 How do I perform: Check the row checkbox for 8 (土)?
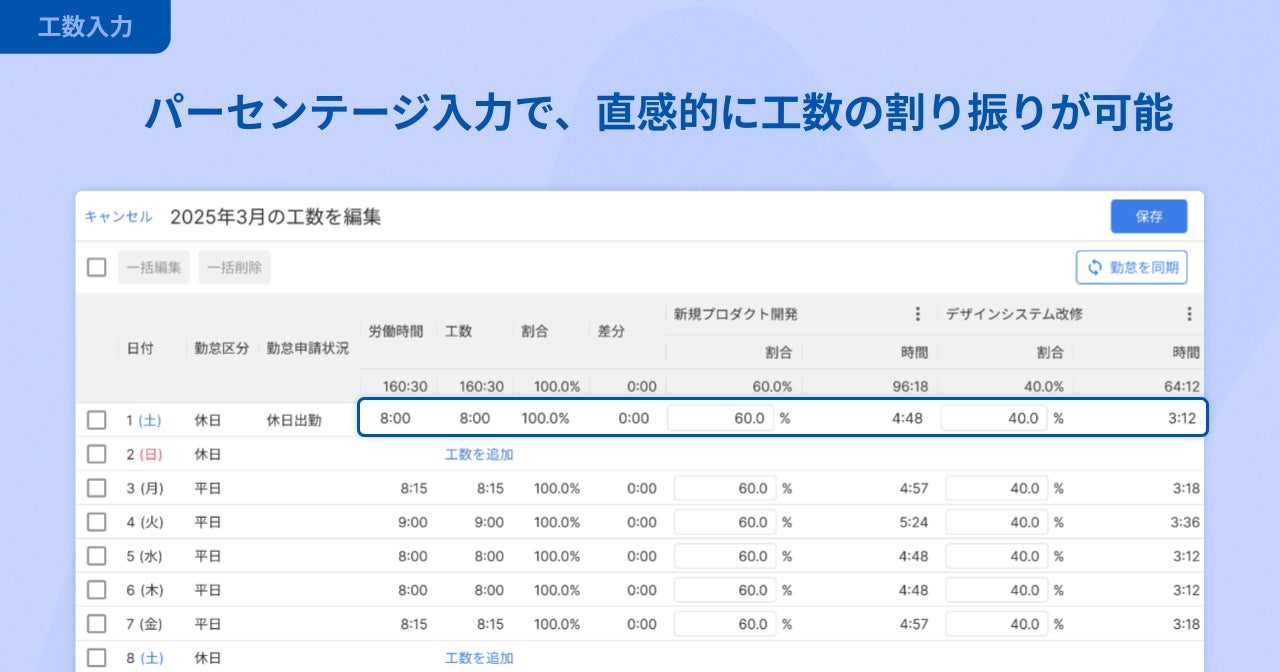click(96, 658)
